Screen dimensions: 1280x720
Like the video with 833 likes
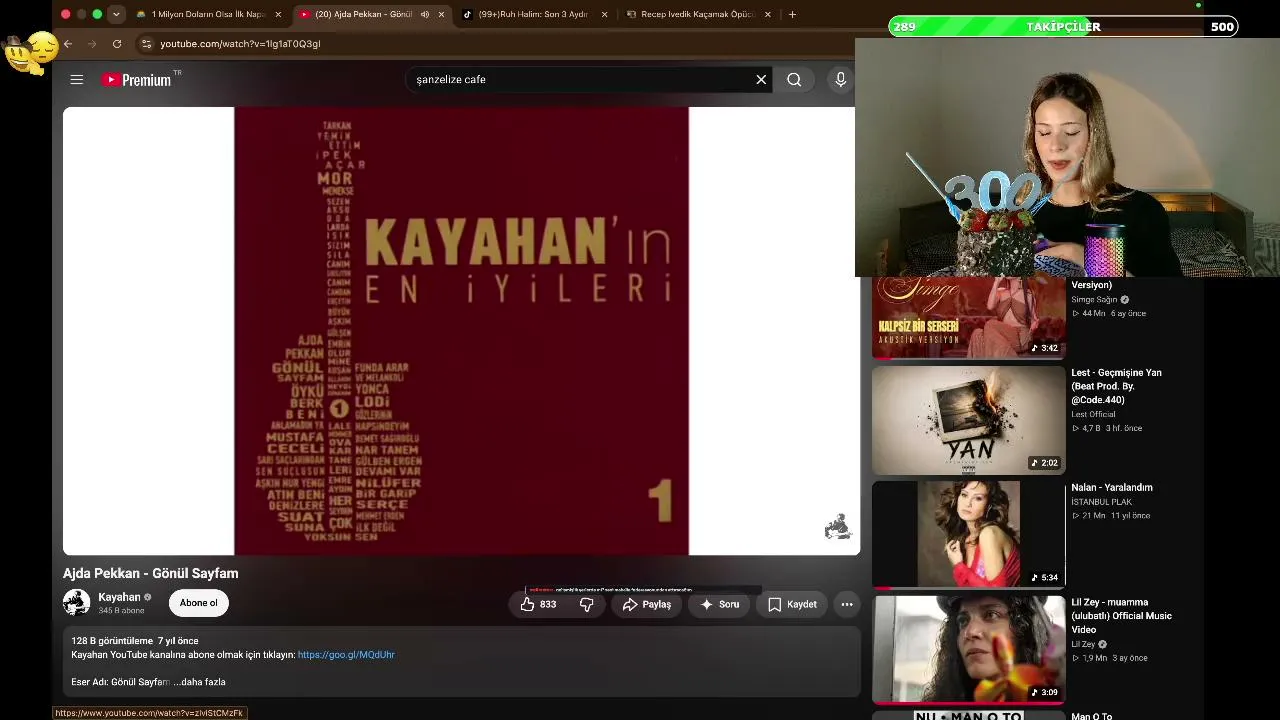538,604
